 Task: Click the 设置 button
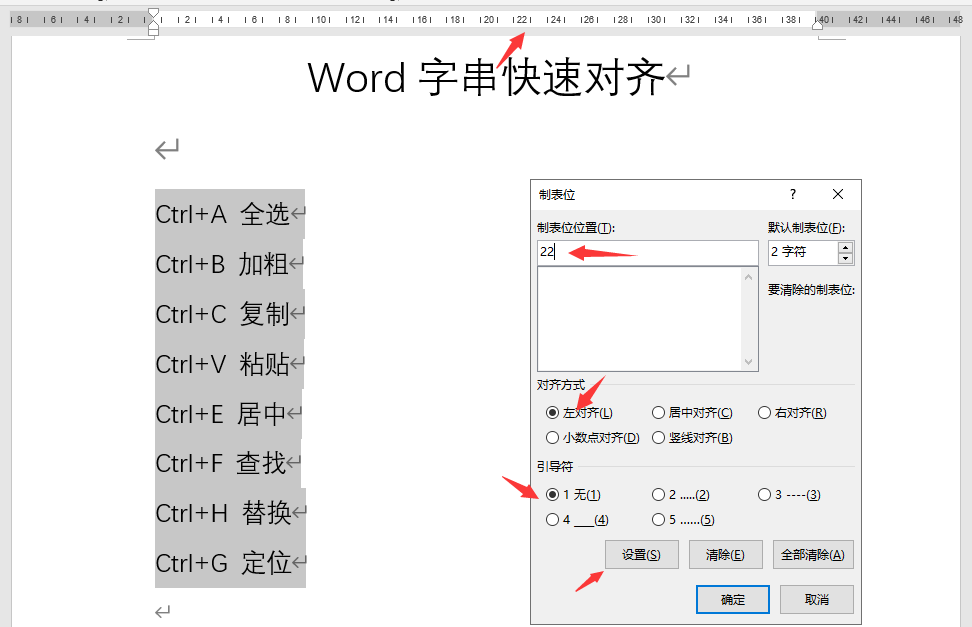click(642, 554)
